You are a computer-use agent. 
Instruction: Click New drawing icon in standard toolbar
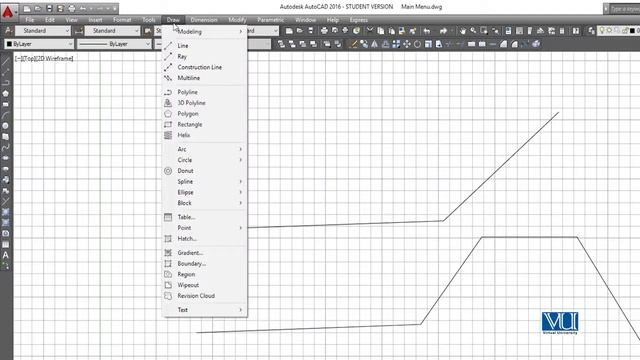pos(289,31)
